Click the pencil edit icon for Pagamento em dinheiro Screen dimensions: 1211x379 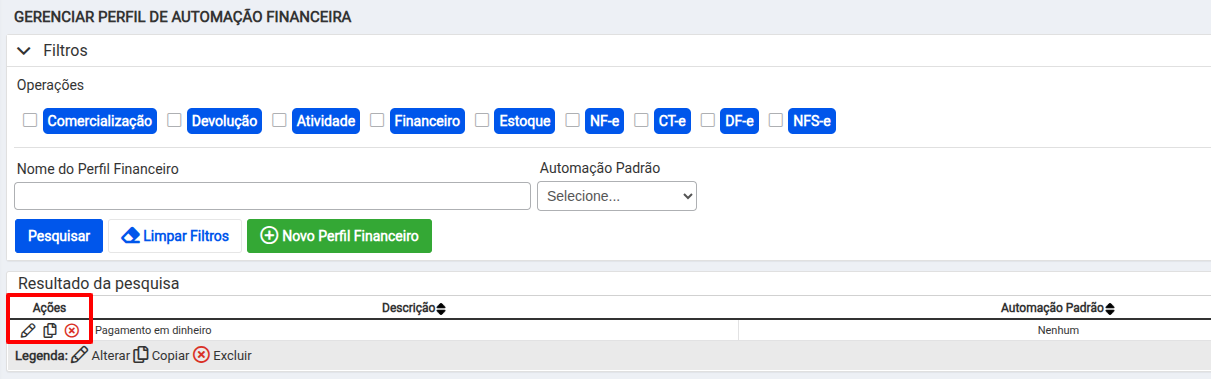(x=28, y=330)
